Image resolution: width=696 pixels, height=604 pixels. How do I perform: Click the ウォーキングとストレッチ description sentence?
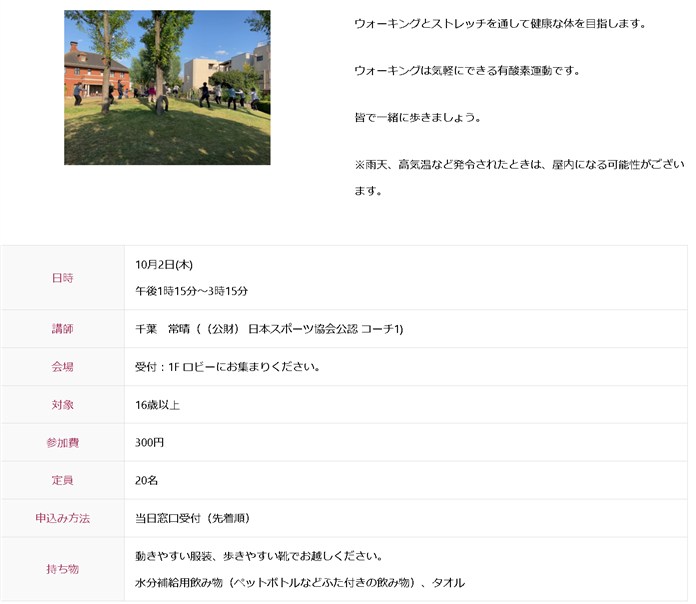[x=500, y=23]
